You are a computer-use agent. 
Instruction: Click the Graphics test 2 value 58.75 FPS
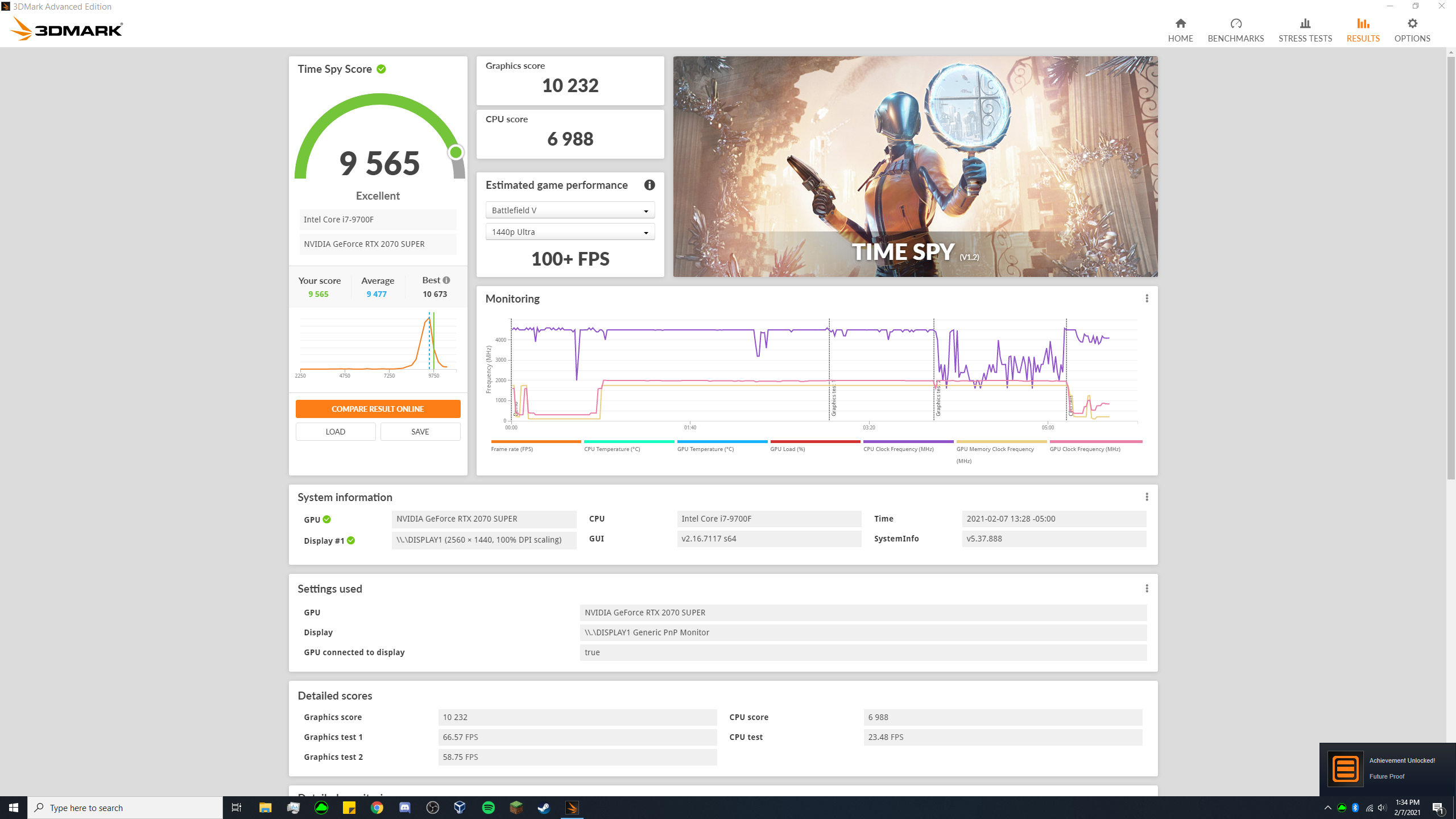pyautogui.click(x=577, y=757)
